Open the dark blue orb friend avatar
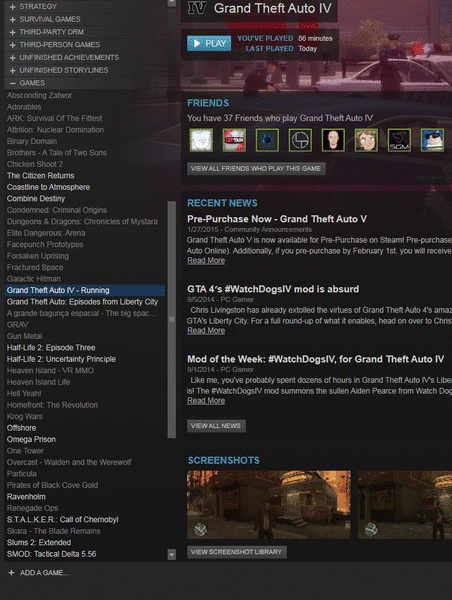This screenshot has height=600, width=452. coord(267,140)
